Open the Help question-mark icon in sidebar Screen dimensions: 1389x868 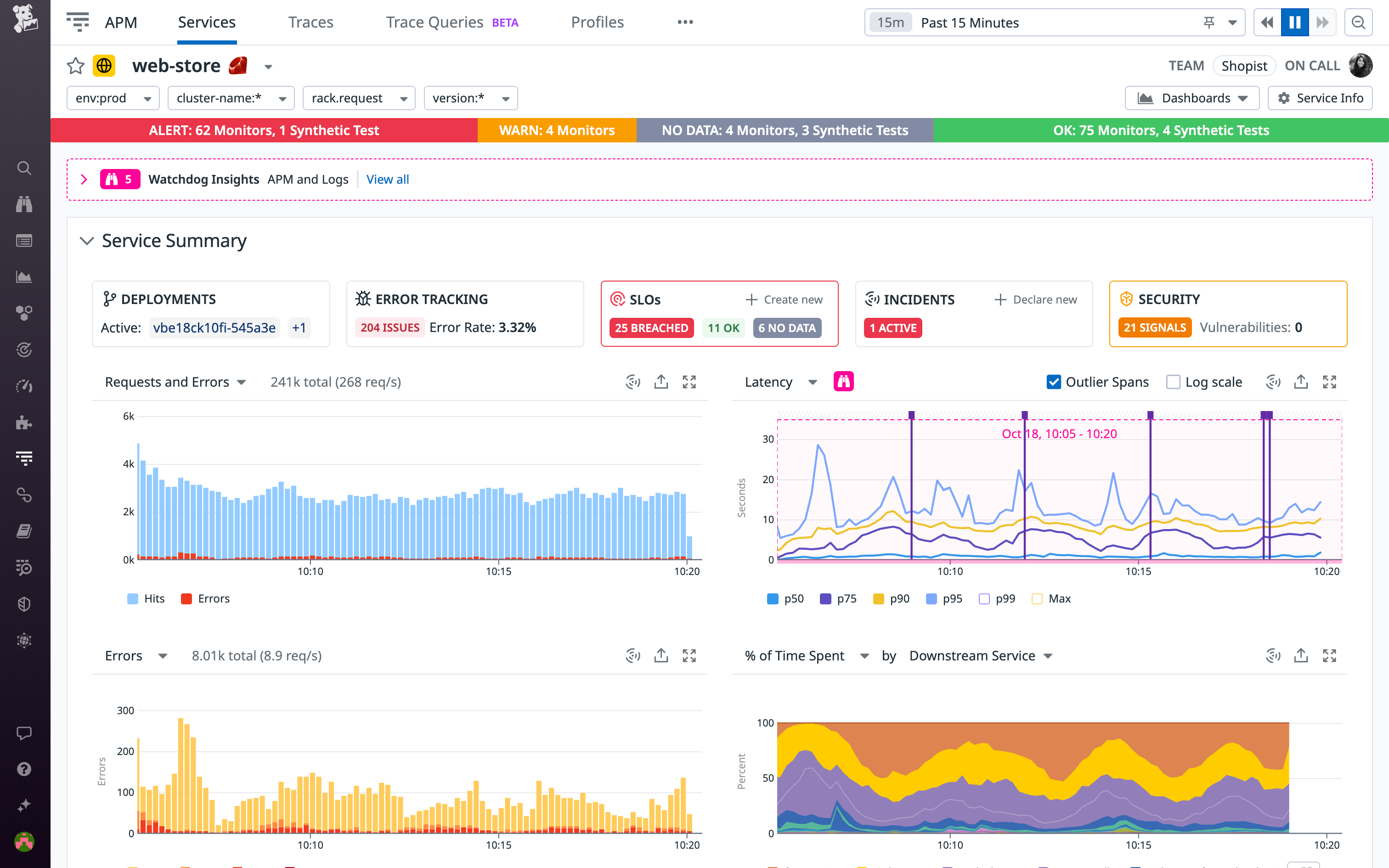click(x=23, y=769)
